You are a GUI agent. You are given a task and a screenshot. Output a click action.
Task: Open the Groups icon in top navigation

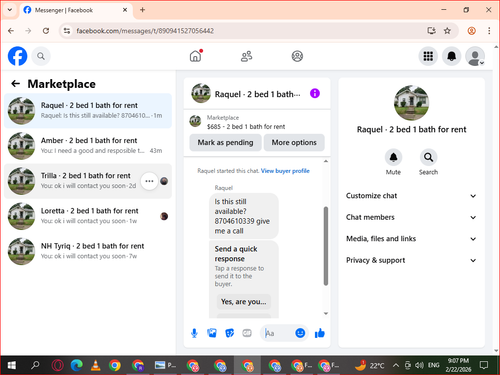pos(297,56)
